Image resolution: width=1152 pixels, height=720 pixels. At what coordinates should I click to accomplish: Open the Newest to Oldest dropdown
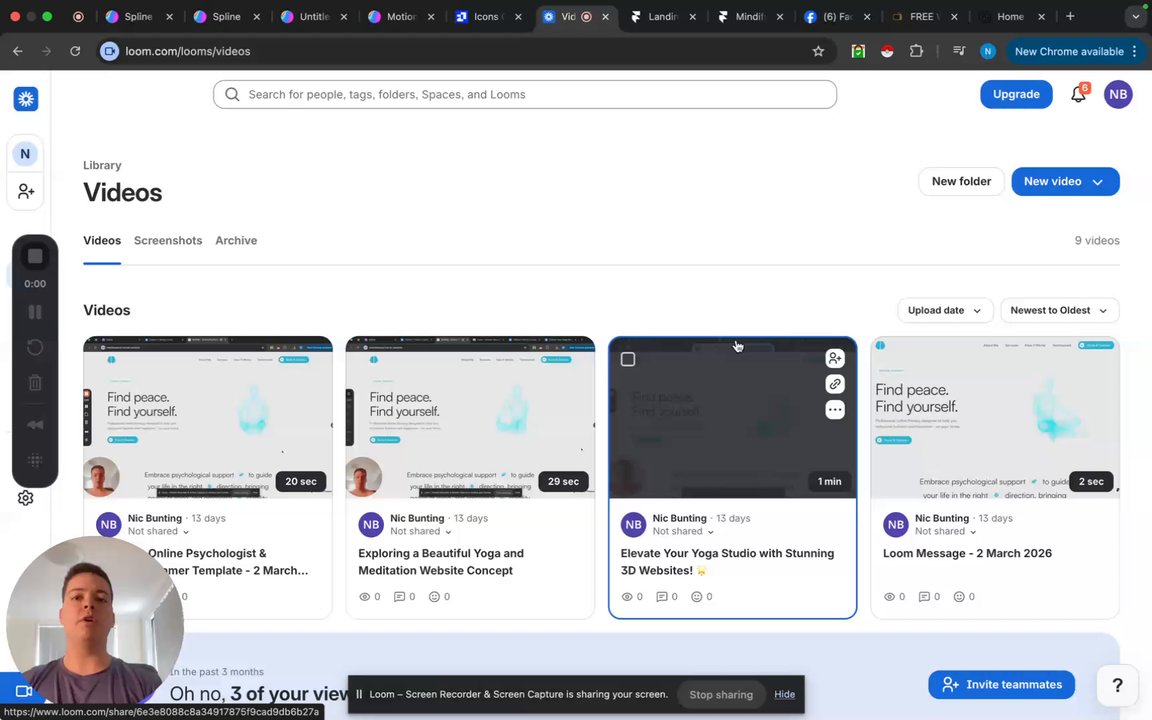[1059, 310]
